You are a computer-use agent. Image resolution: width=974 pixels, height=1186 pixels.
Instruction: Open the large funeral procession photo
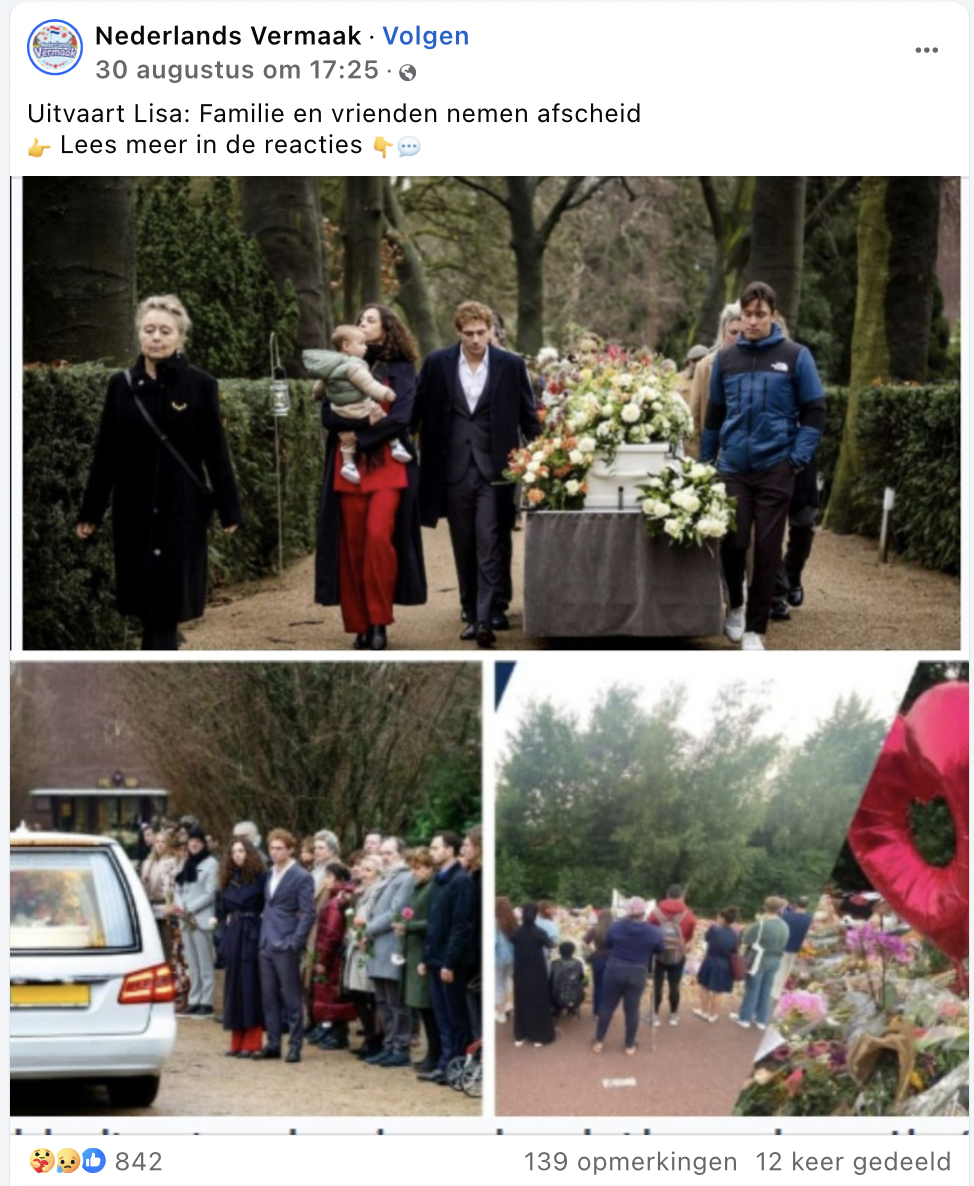(x=491, y=413)
